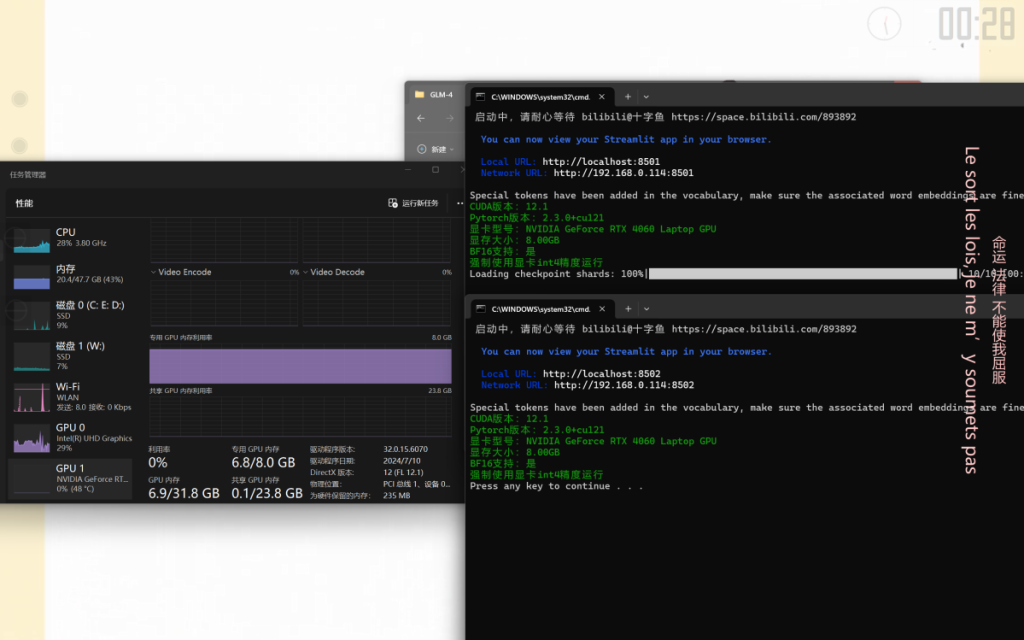This screenshot has height=640, width=1024.
Task: Close the upper cmd.exe tab
Action: (603, 97)
